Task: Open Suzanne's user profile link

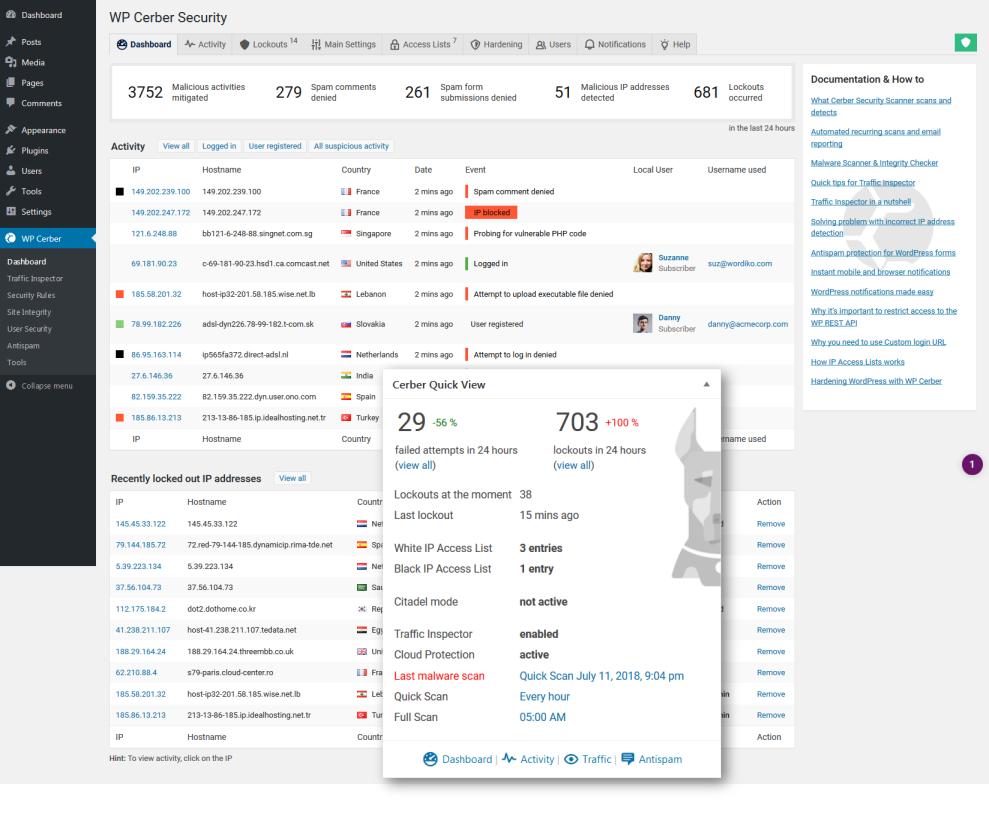Action: (x=673, y=257)
